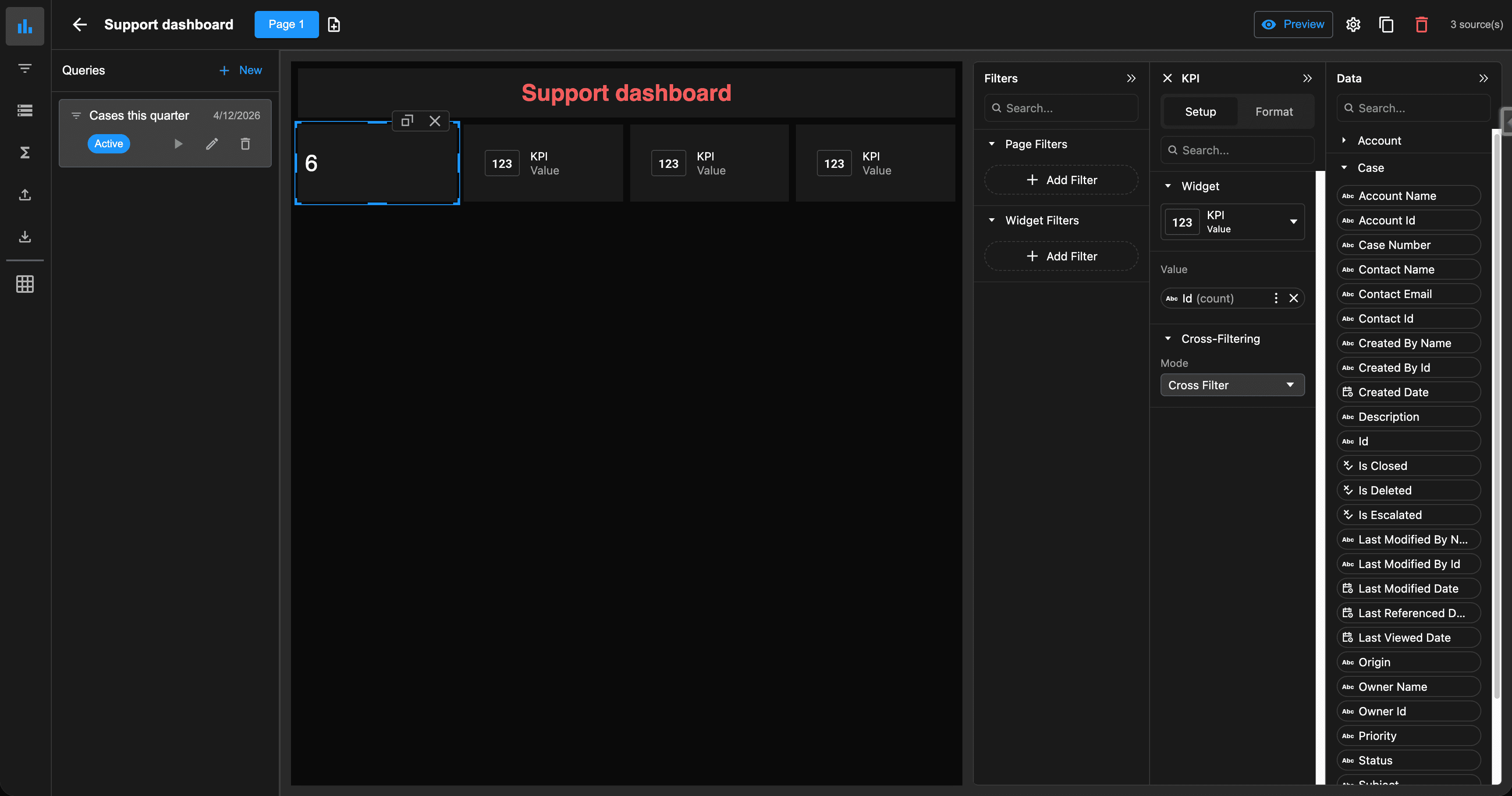Image resolution: width=1512 pixels, height=796 pixels.
Task: Remove the Id (count) value field
Action: tap(1294, 298)
